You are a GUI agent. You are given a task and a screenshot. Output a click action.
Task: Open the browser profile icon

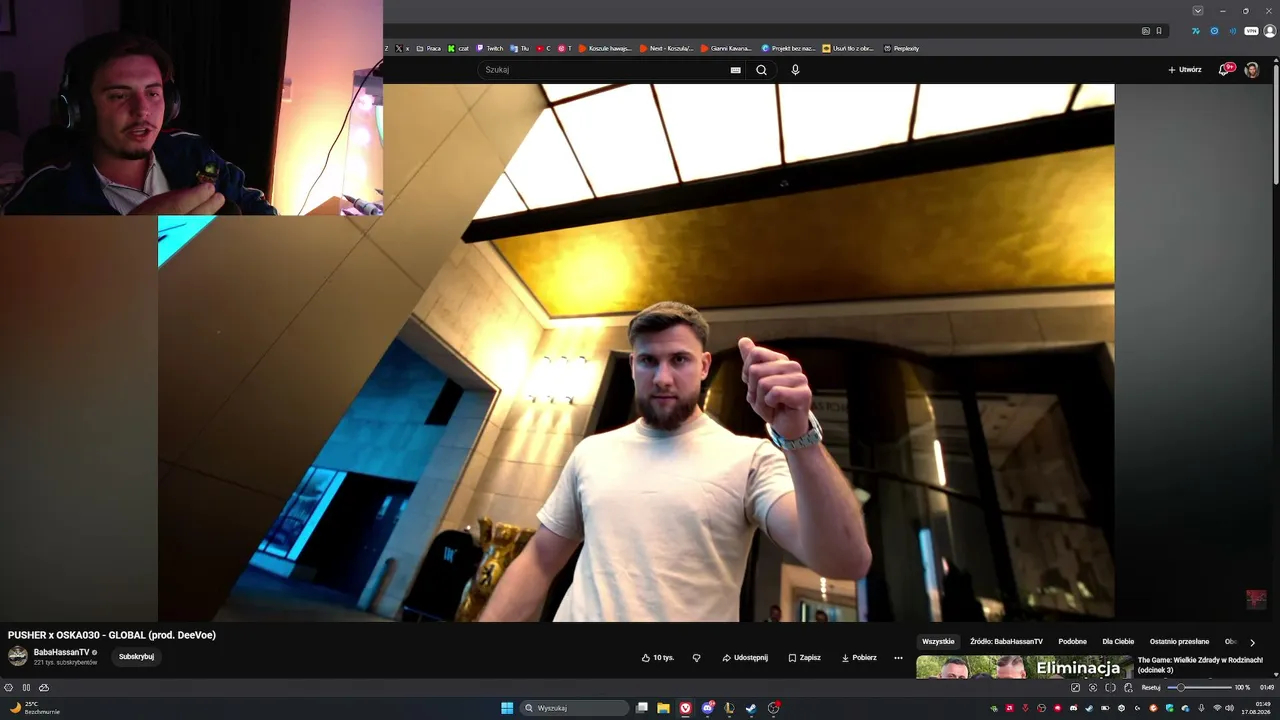[x=1270, y=31]
